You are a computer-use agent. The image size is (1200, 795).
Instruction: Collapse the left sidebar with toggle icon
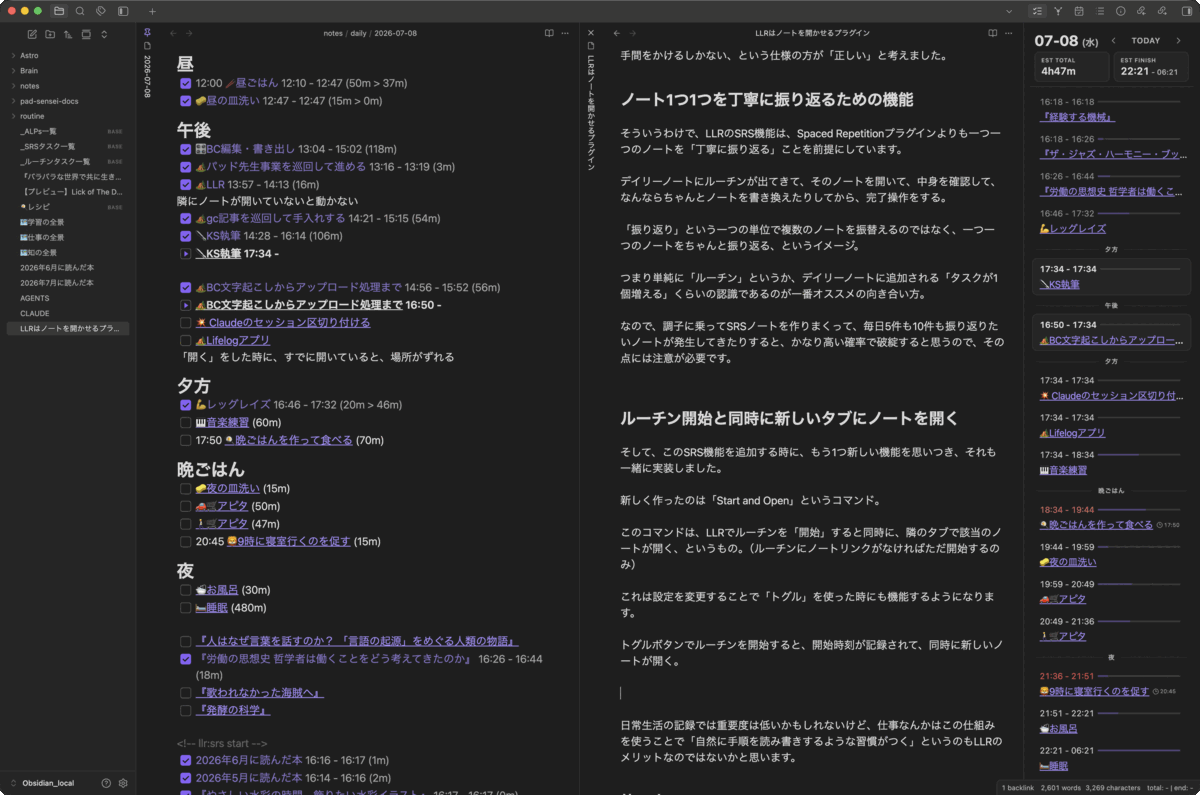coord(123,11)
